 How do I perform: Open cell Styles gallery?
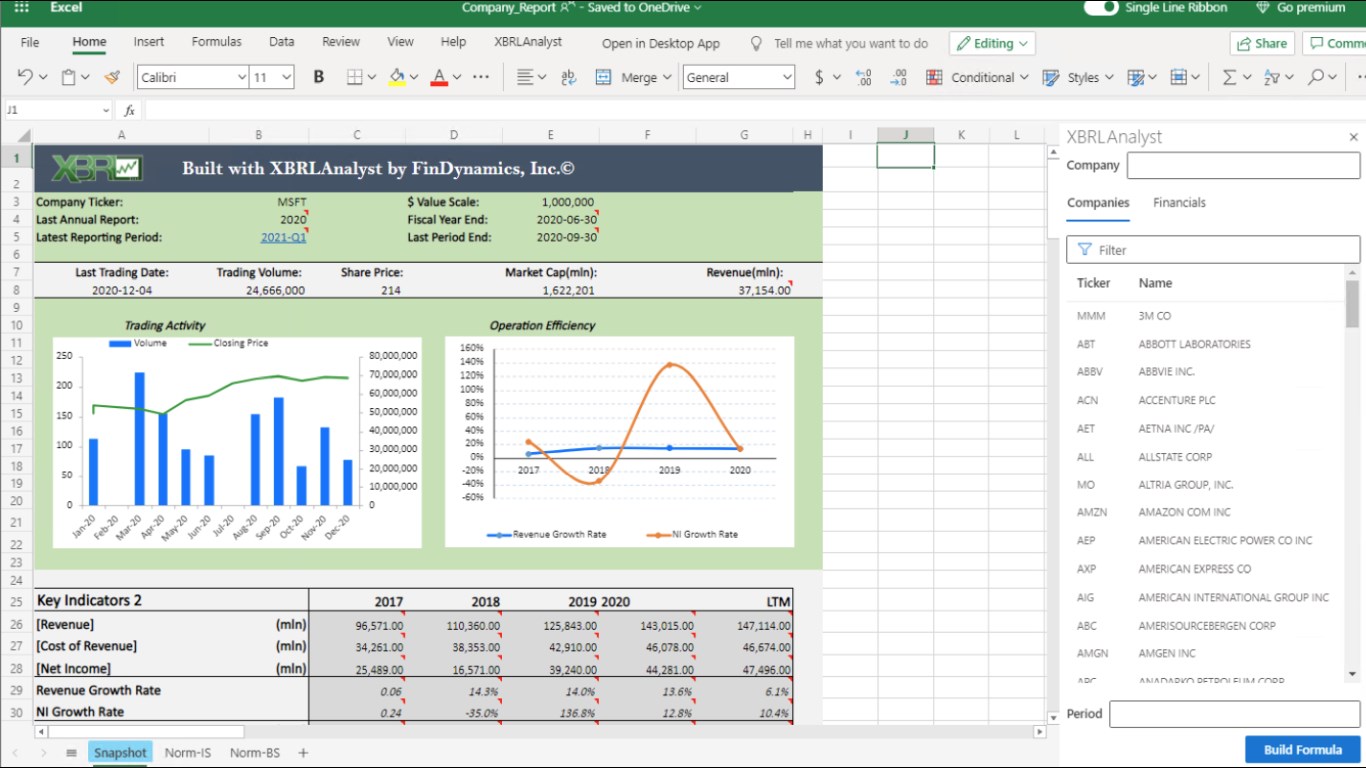pos(1076,77)
